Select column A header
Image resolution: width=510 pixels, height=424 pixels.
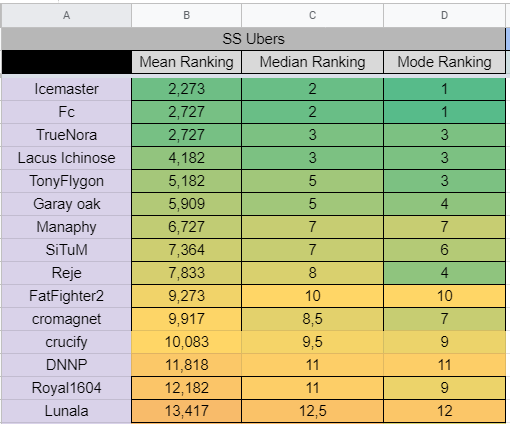(67, 15)
